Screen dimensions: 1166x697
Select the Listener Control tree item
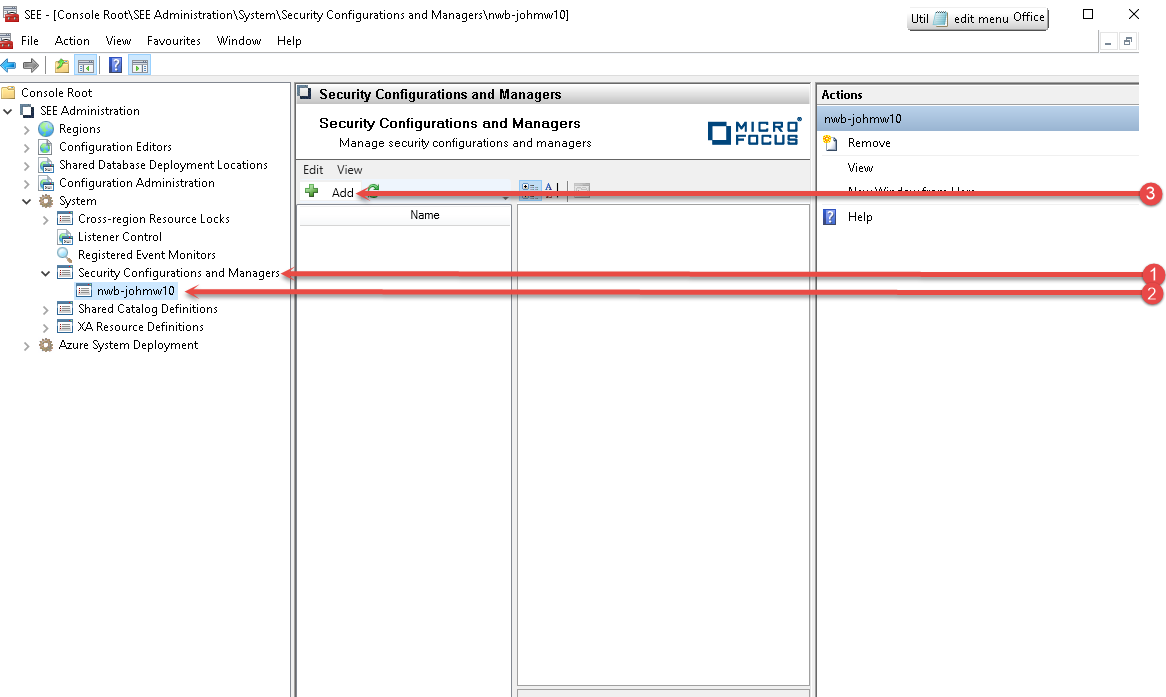[120, 237]
